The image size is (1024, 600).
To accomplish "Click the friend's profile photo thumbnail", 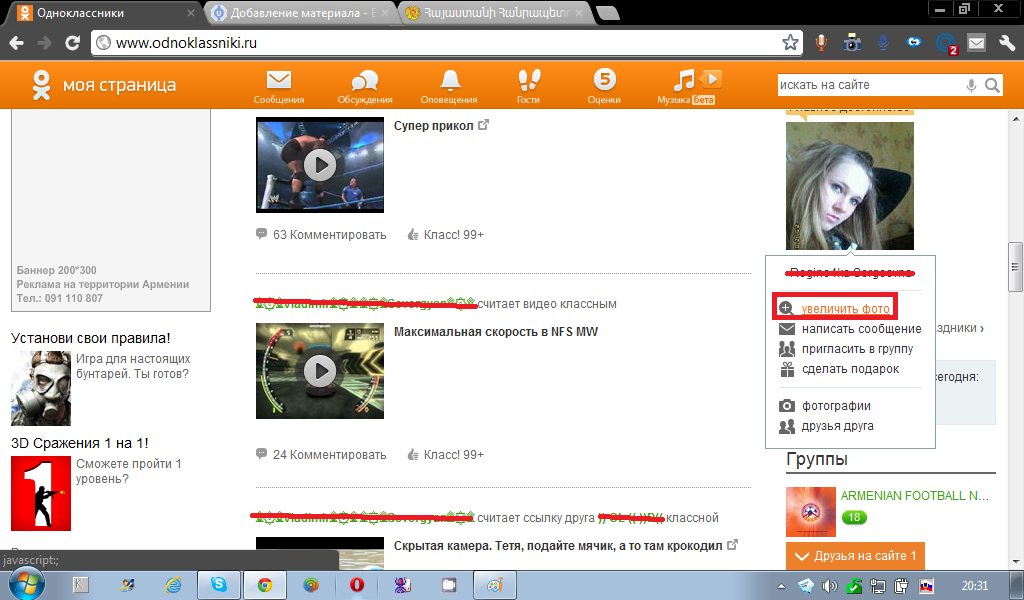I will pyautogui.click(x=850, y=185).
